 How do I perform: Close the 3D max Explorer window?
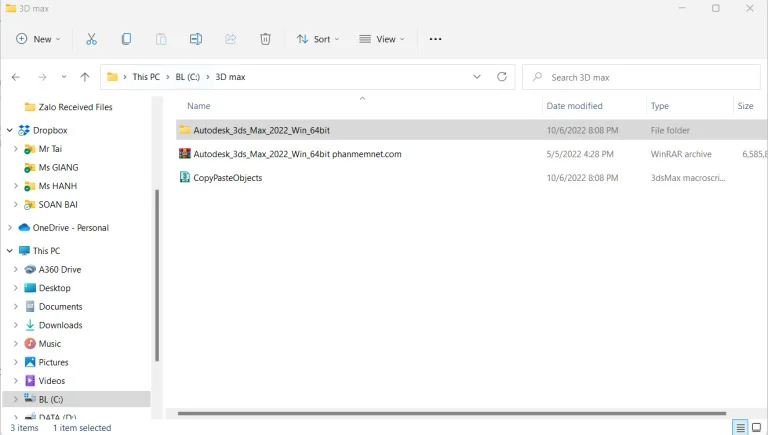[x=750, y=8]
